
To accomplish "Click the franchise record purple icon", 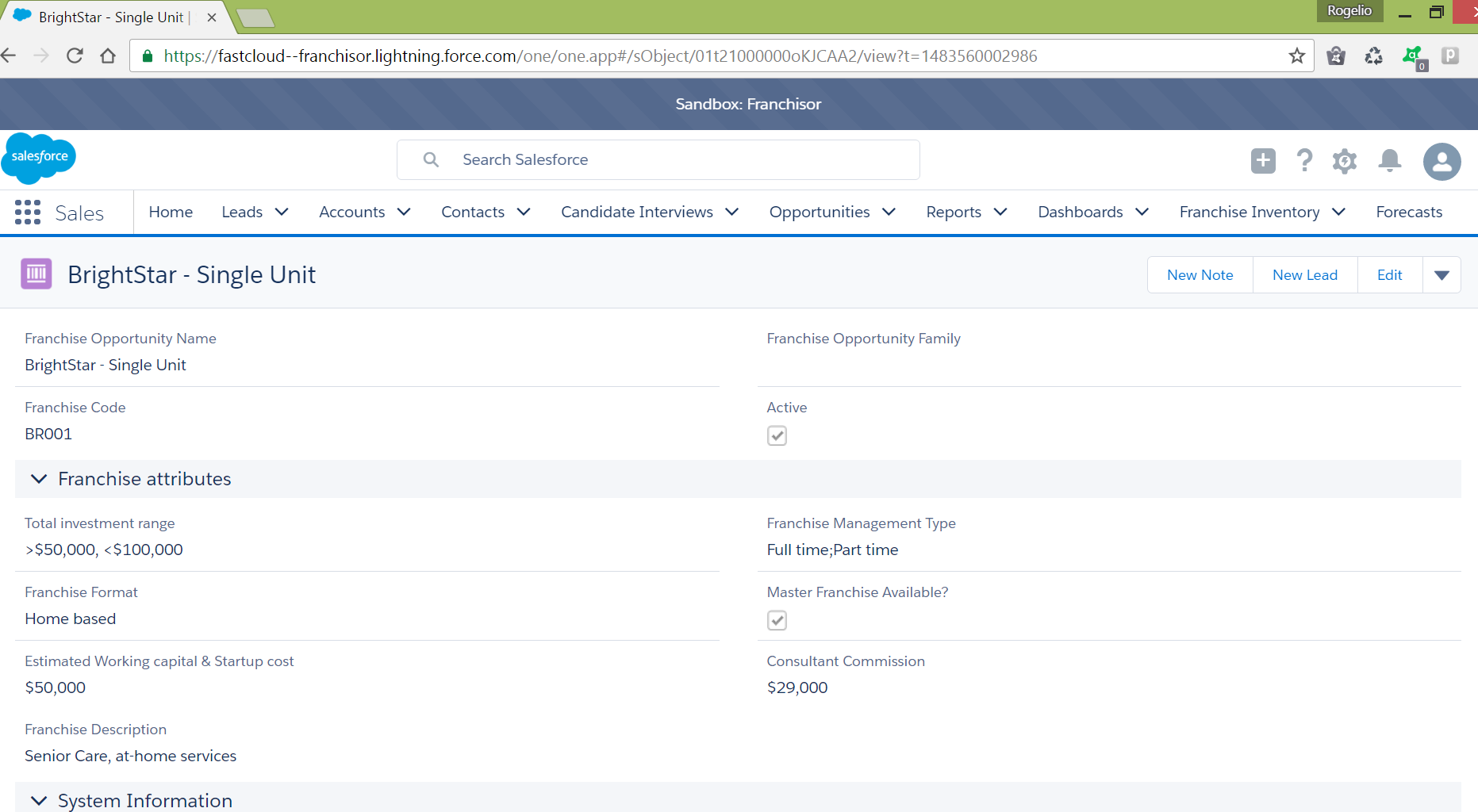I will tap(36, 274).
